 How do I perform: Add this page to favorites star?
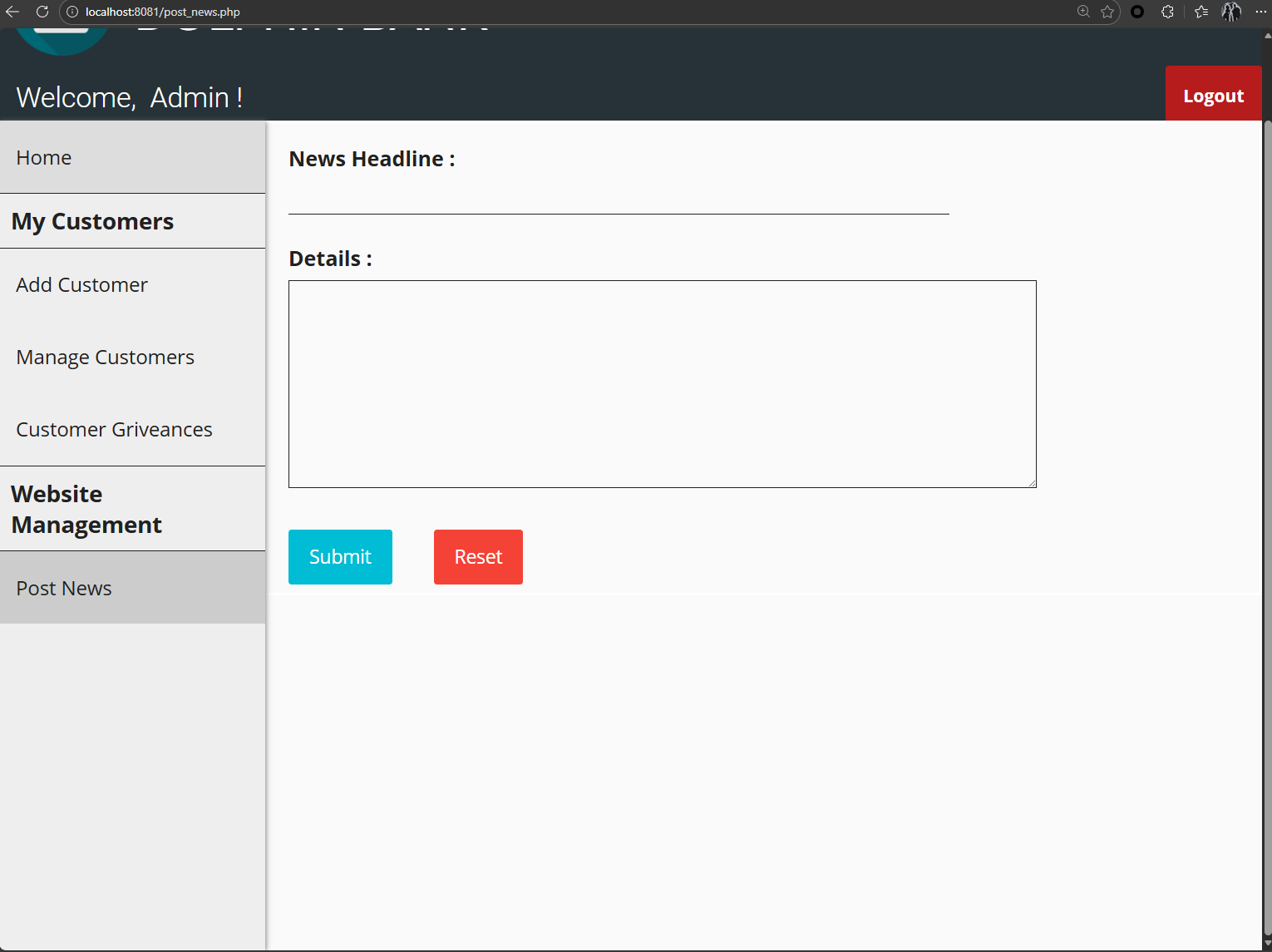(1107, 12)
